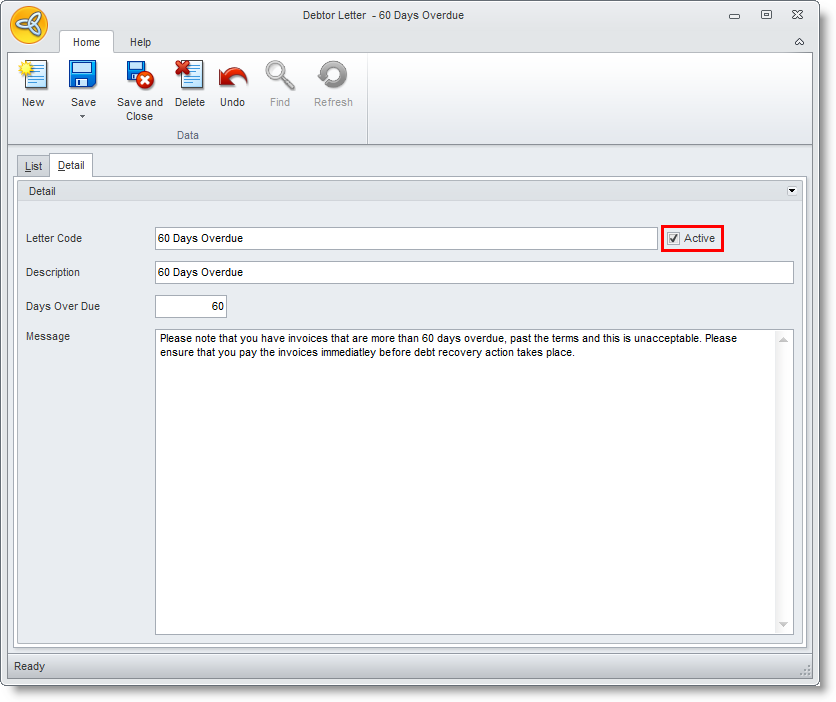836x702 pixels.
Task: Click the Save and Close icon
Action: (139, 77)
